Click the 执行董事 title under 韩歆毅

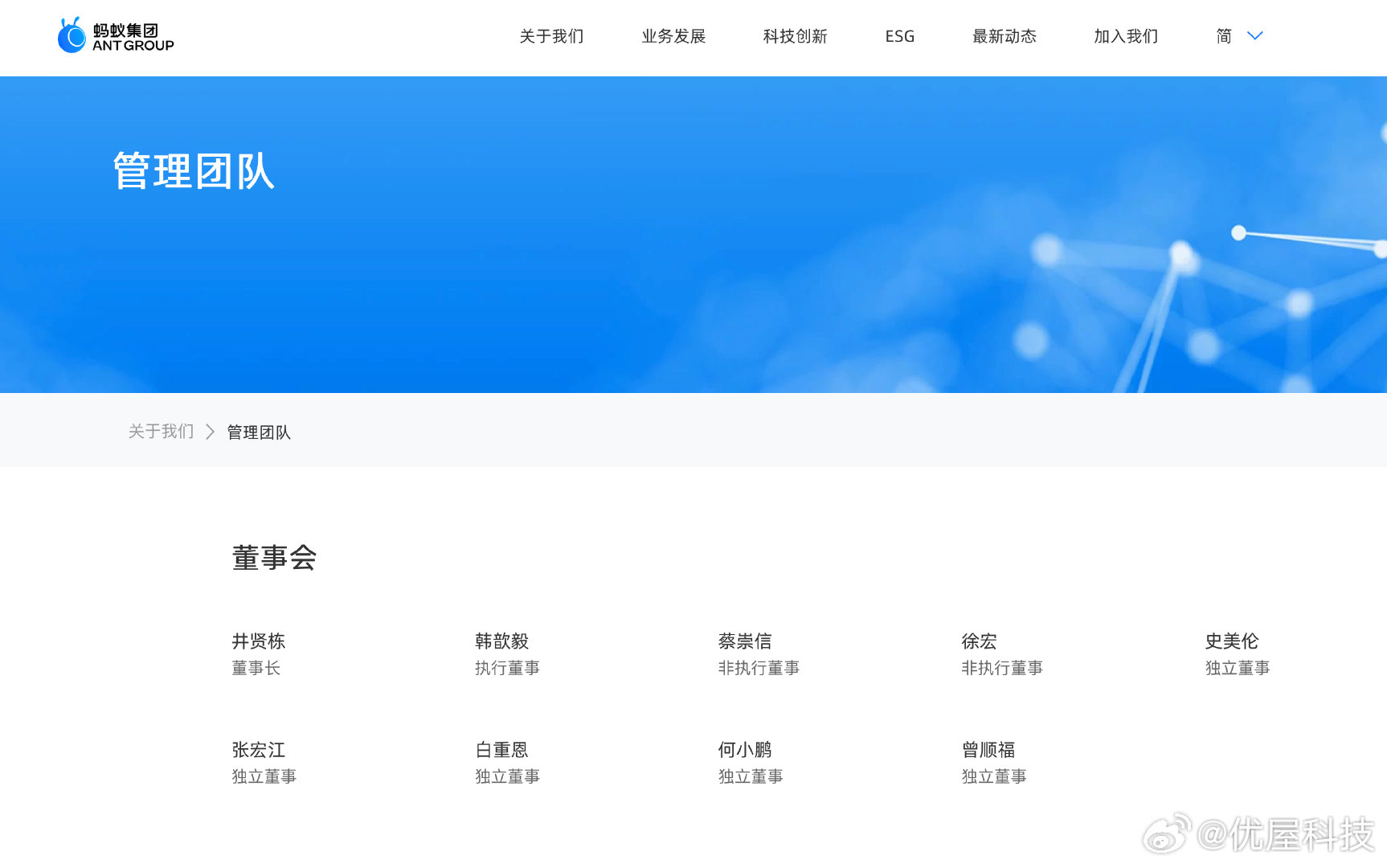(507, 668)
